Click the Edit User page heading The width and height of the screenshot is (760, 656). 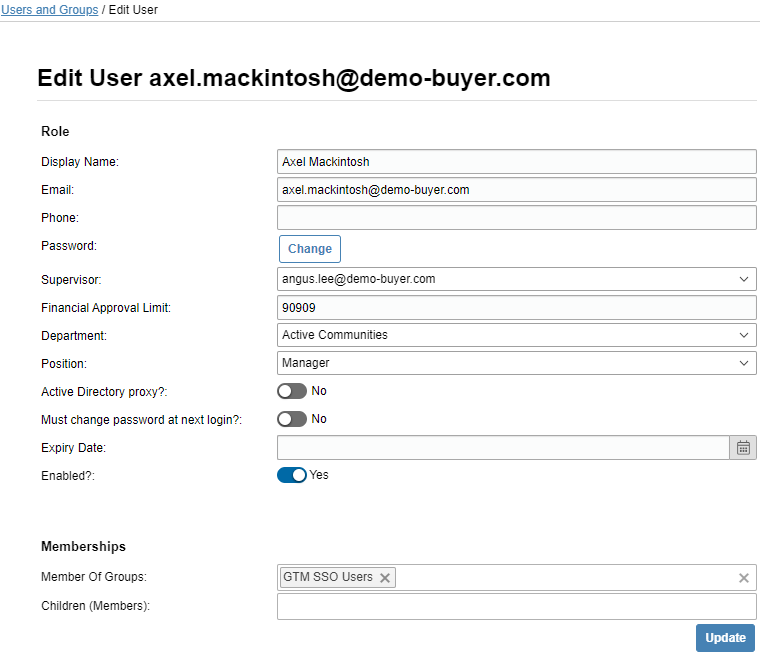point(294,78)
